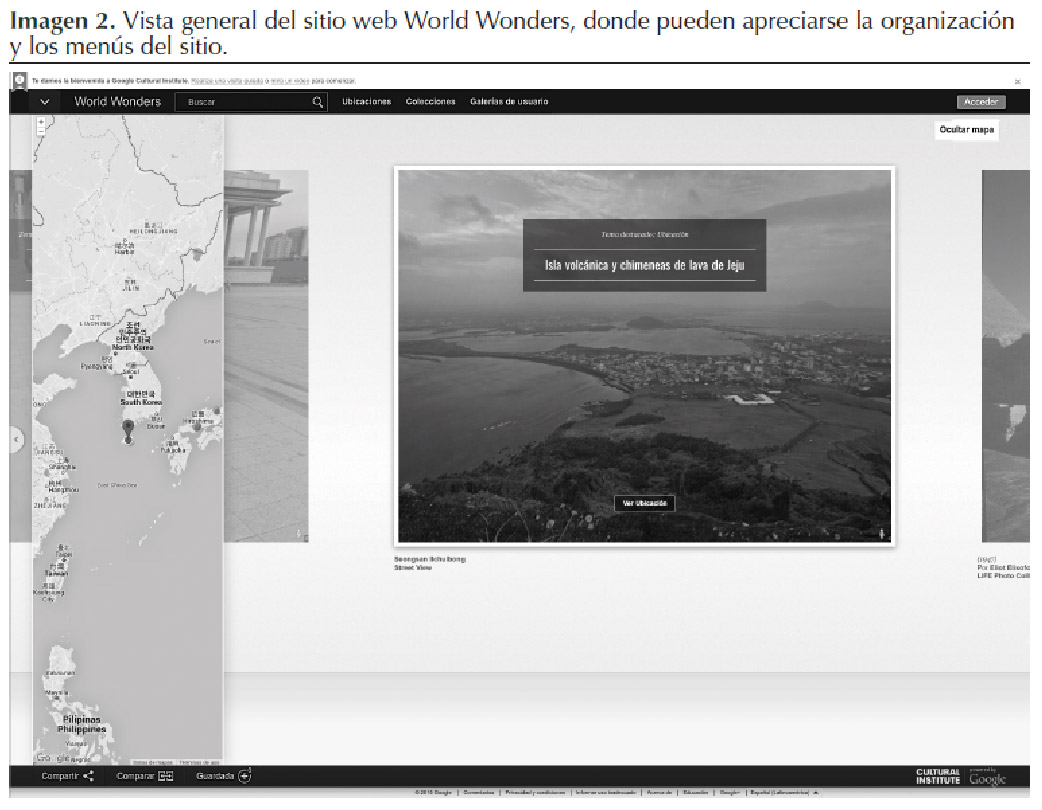
Task: Click the Guardada saved items icon
Action: tap(245, 776)
